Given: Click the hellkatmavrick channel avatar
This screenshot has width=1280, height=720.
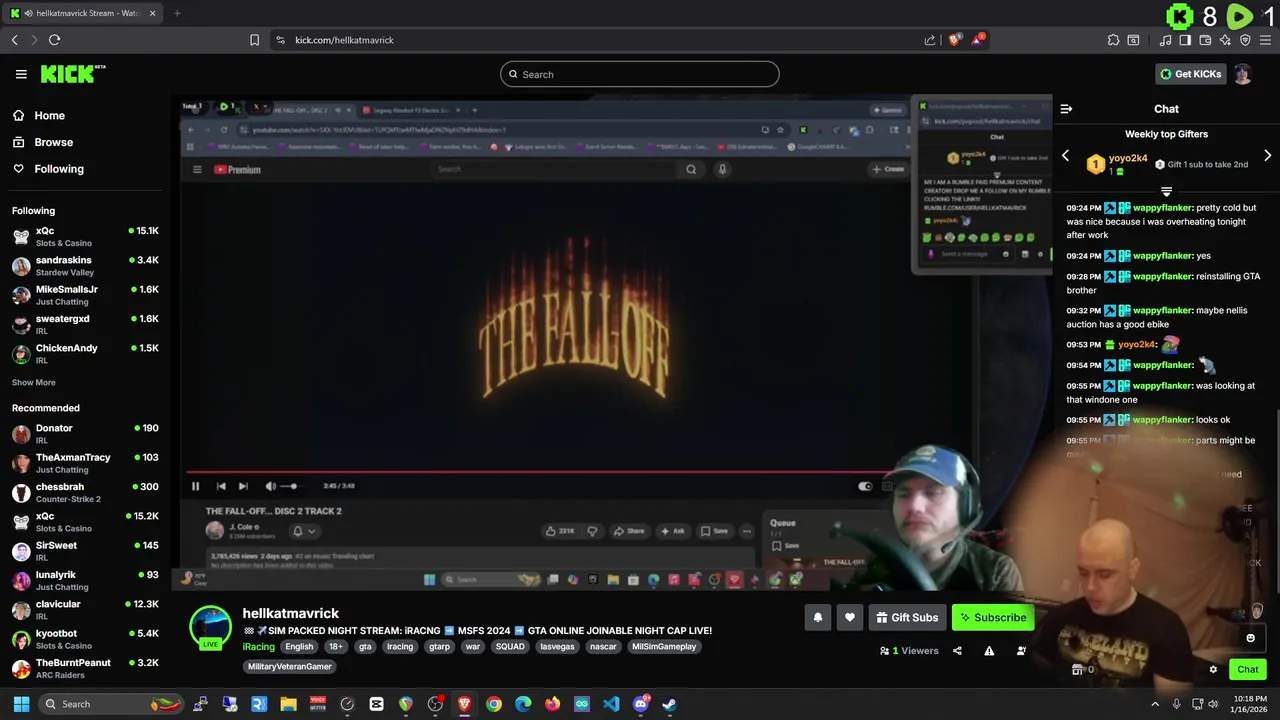Looking at the screenshot, I should (210, 627).
